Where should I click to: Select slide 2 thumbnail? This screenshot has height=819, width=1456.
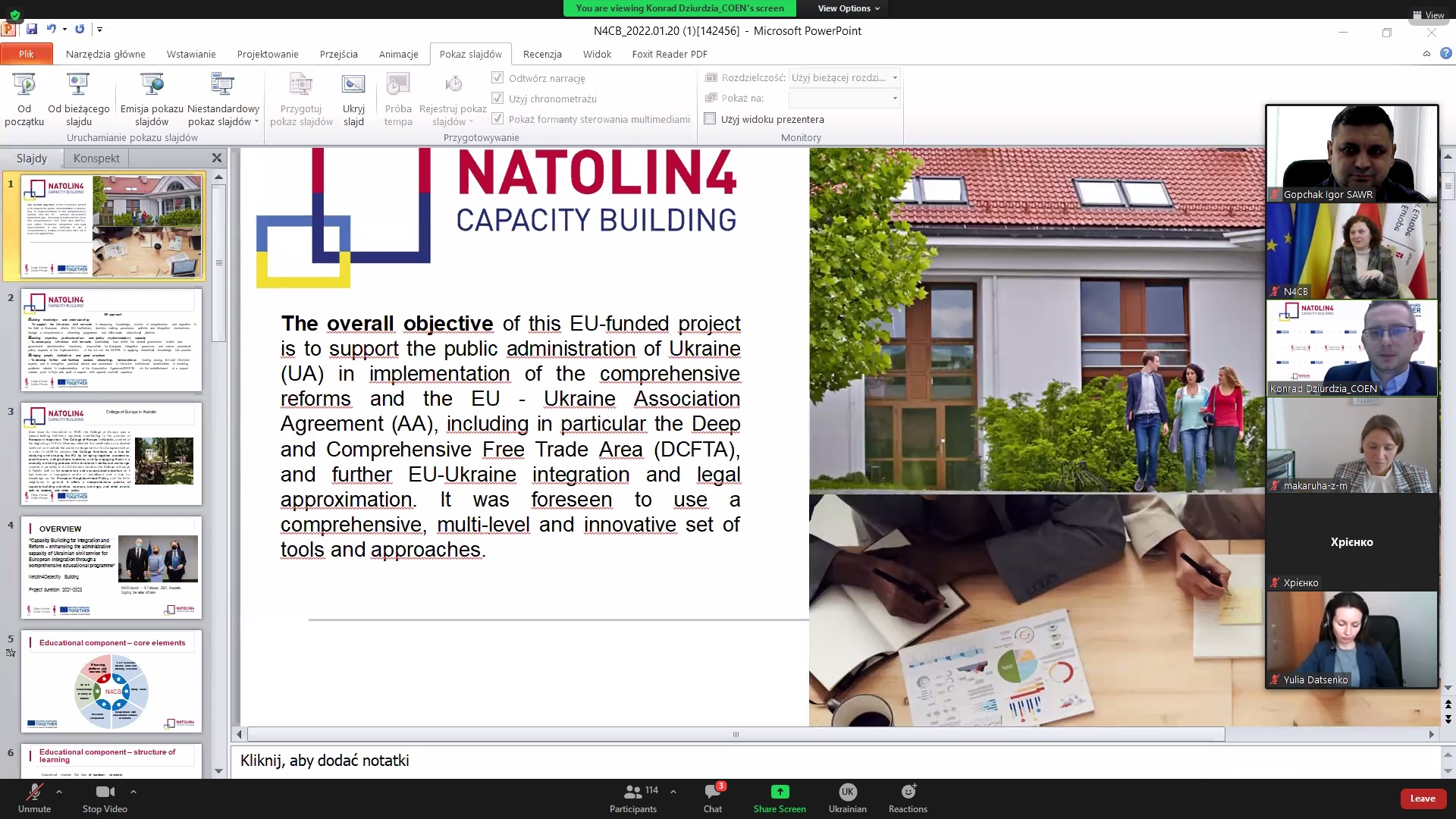pos(111,340)
